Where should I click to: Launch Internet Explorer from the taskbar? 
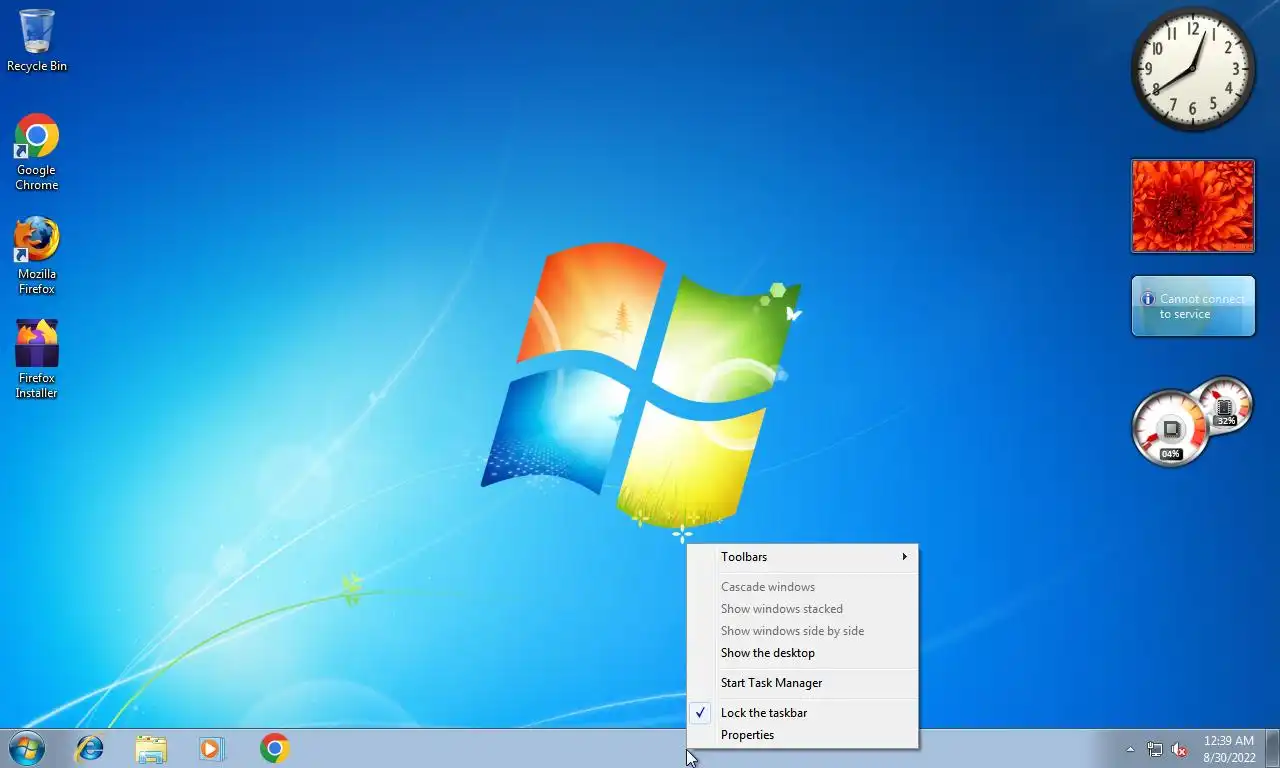(x=90, y=748)
